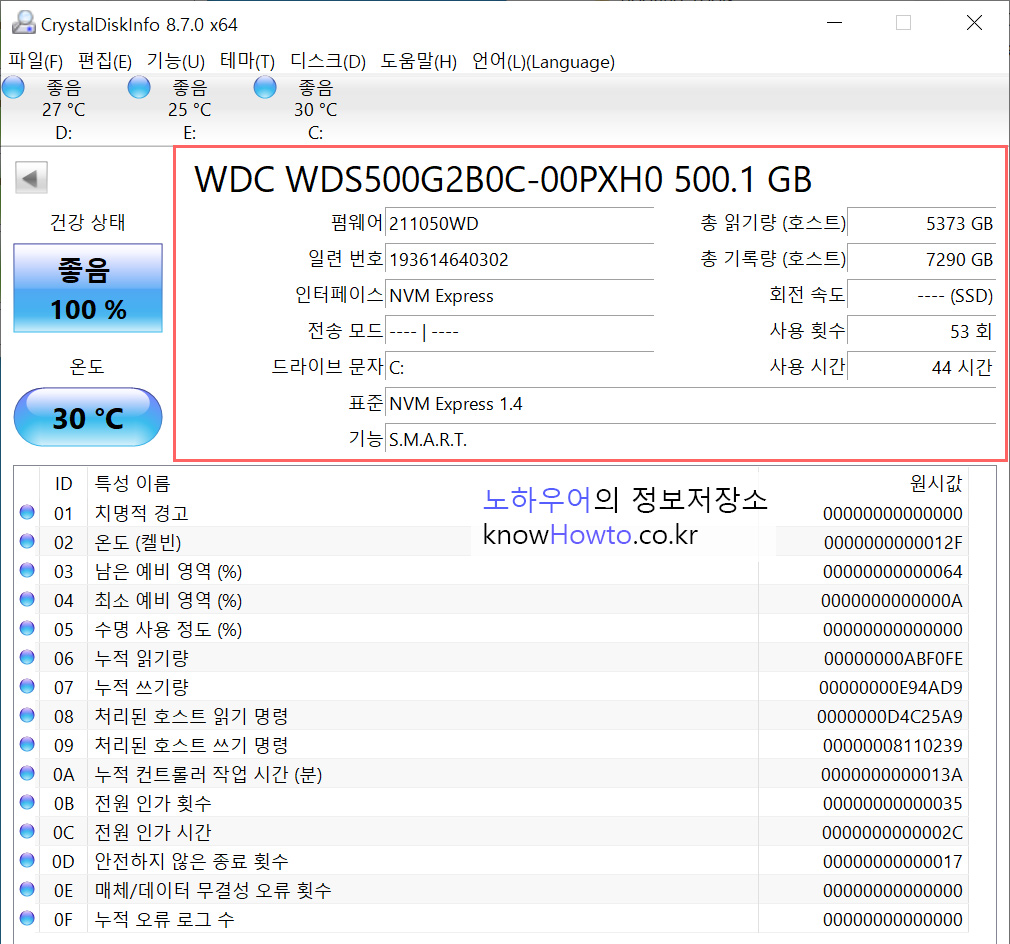Click status dot for 0A 컨트롤러 작업 시간
1010x944 pixels.
[27, 773]
